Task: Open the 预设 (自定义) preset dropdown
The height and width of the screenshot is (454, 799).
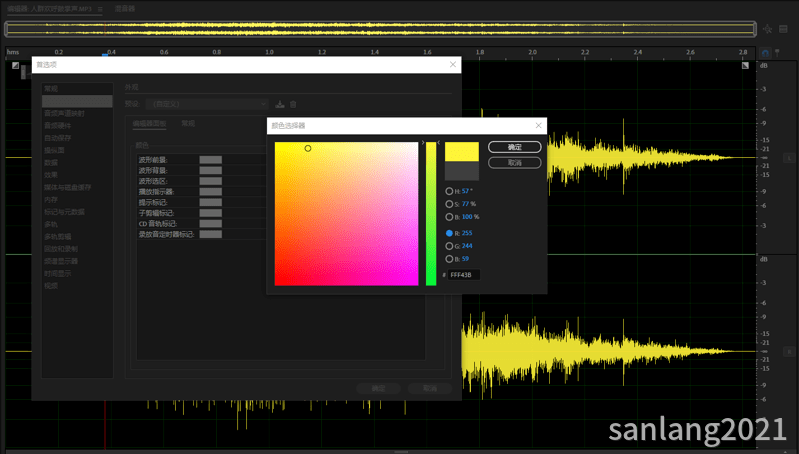Action: pos(207,104)
